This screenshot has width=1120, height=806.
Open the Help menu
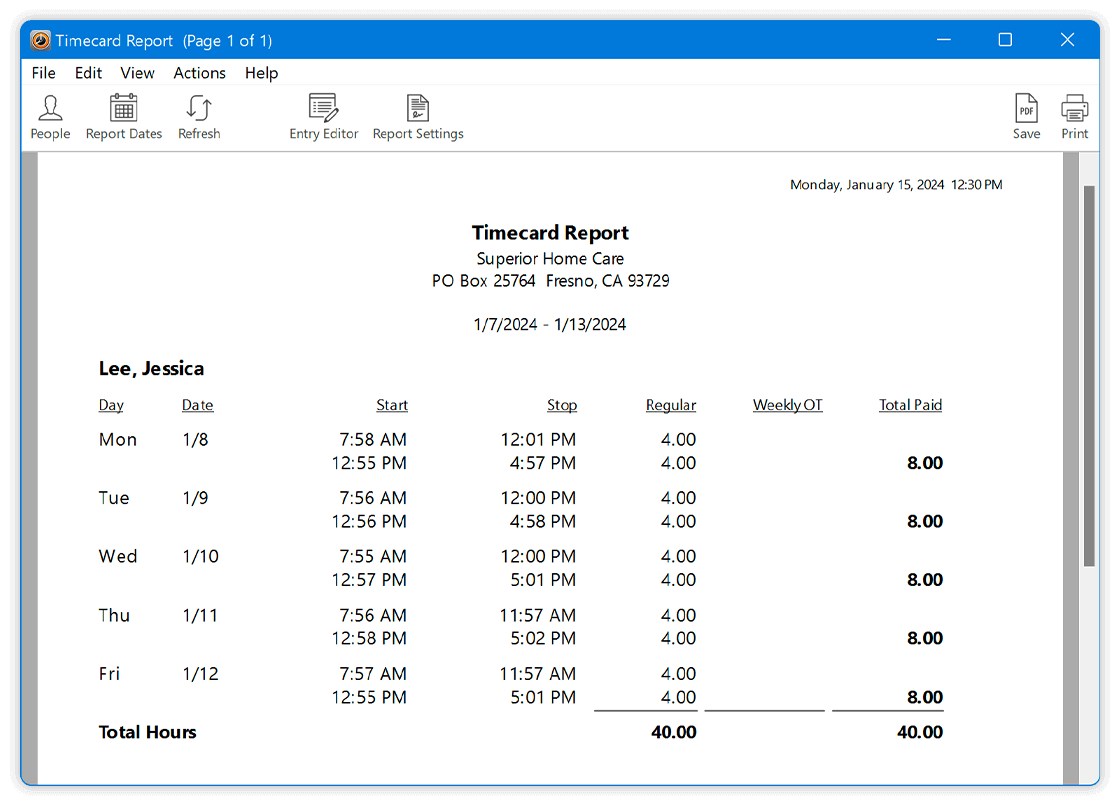click(x=261, y=72)
